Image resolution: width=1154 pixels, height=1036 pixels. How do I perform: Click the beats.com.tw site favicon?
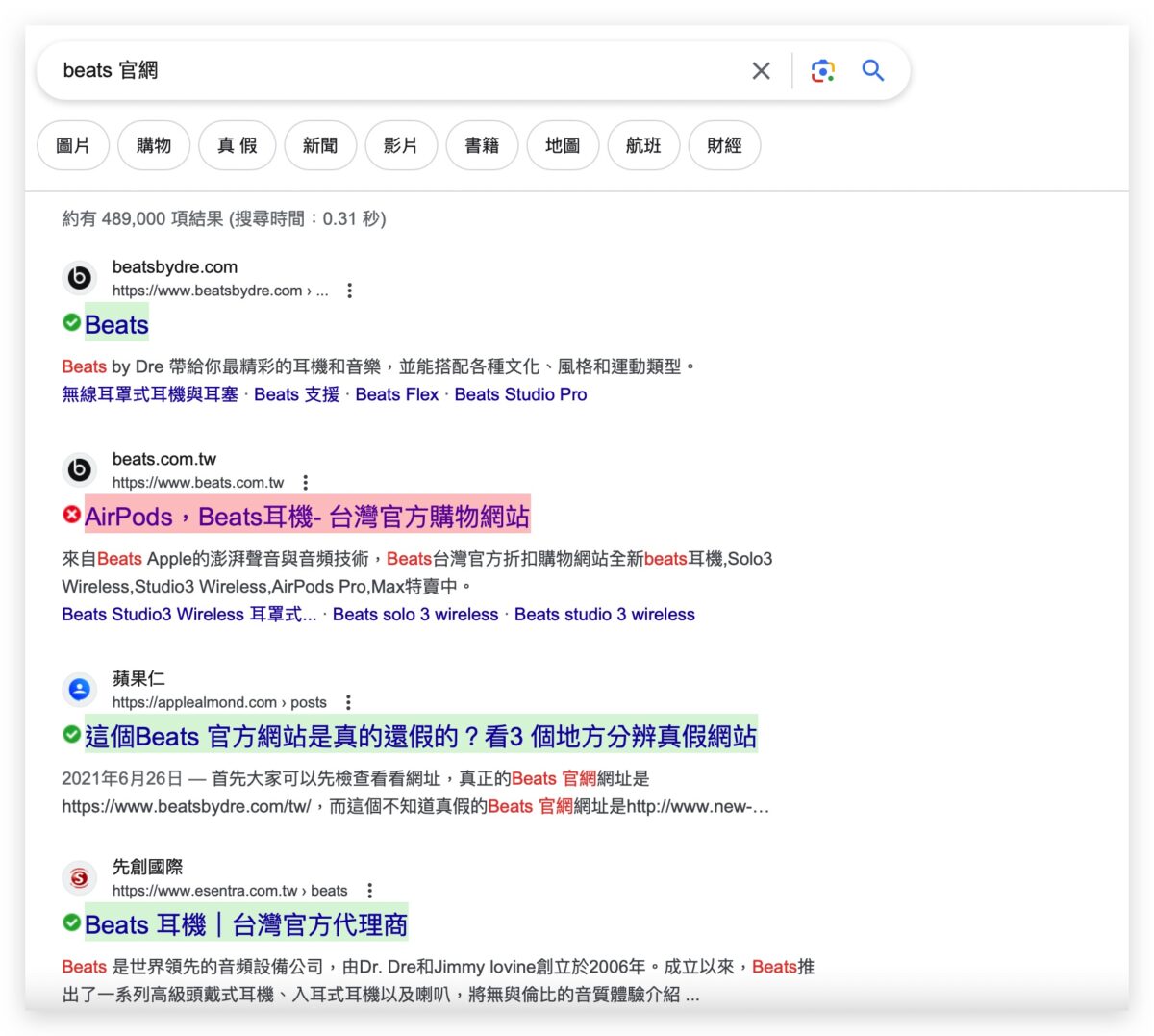pos(80,470)
